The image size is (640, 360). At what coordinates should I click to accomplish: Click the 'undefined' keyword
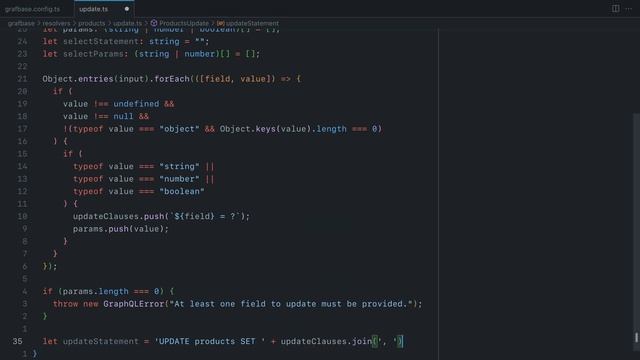click(x=136, y=104)
